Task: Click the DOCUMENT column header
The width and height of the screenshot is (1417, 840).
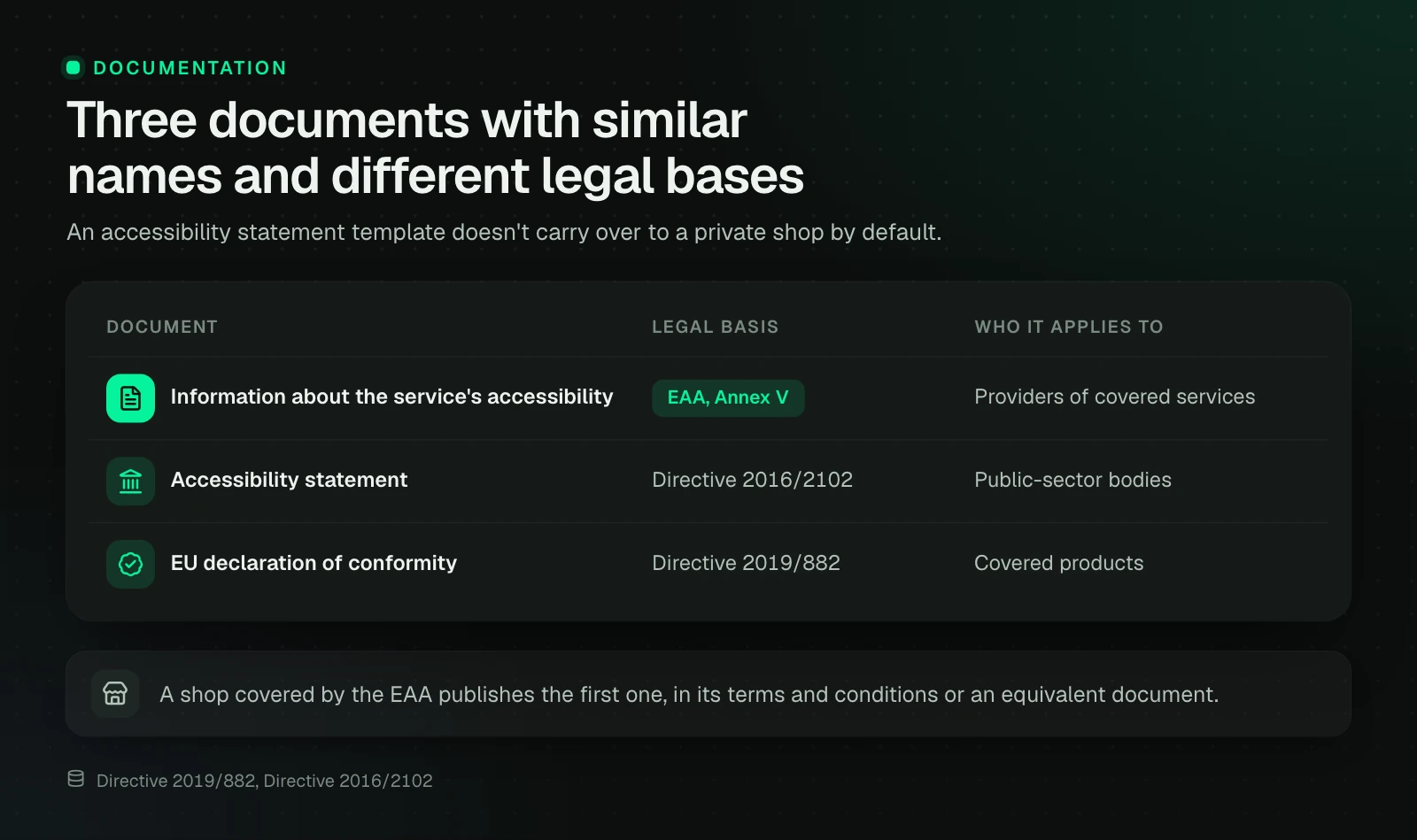Action: (162, 327)
